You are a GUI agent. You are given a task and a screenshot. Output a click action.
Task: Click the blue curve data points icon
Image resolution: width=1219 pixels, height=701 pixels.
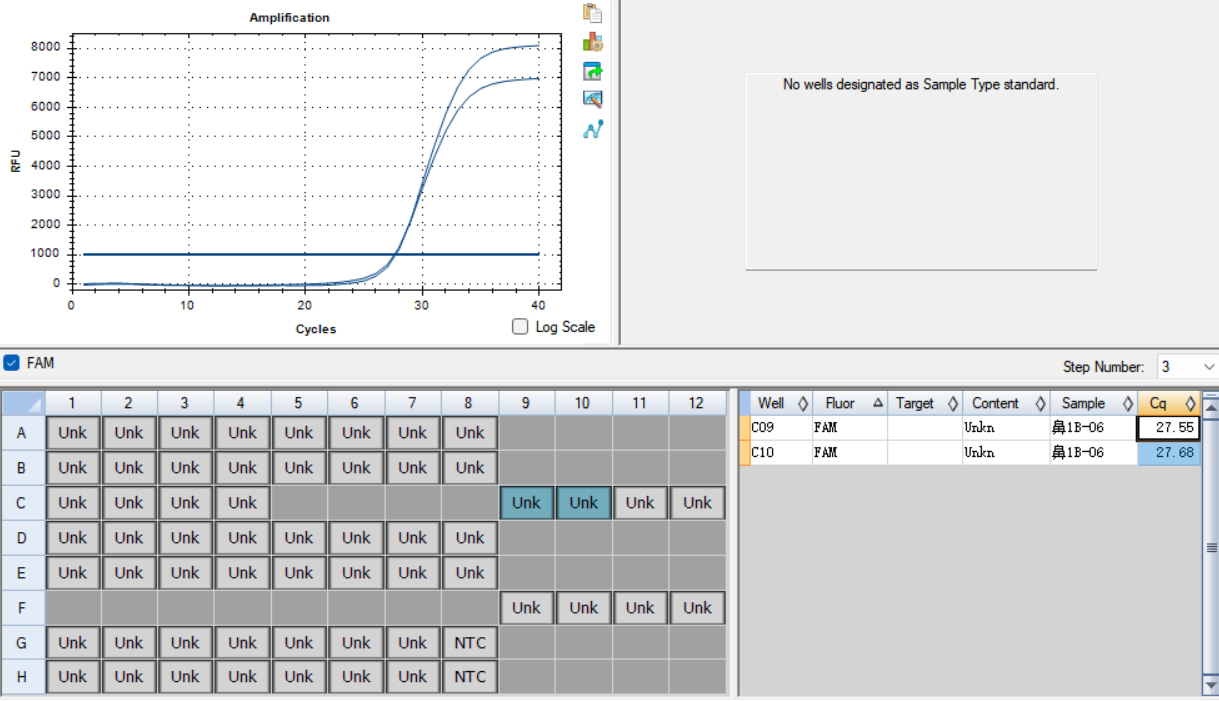(593, 129)
